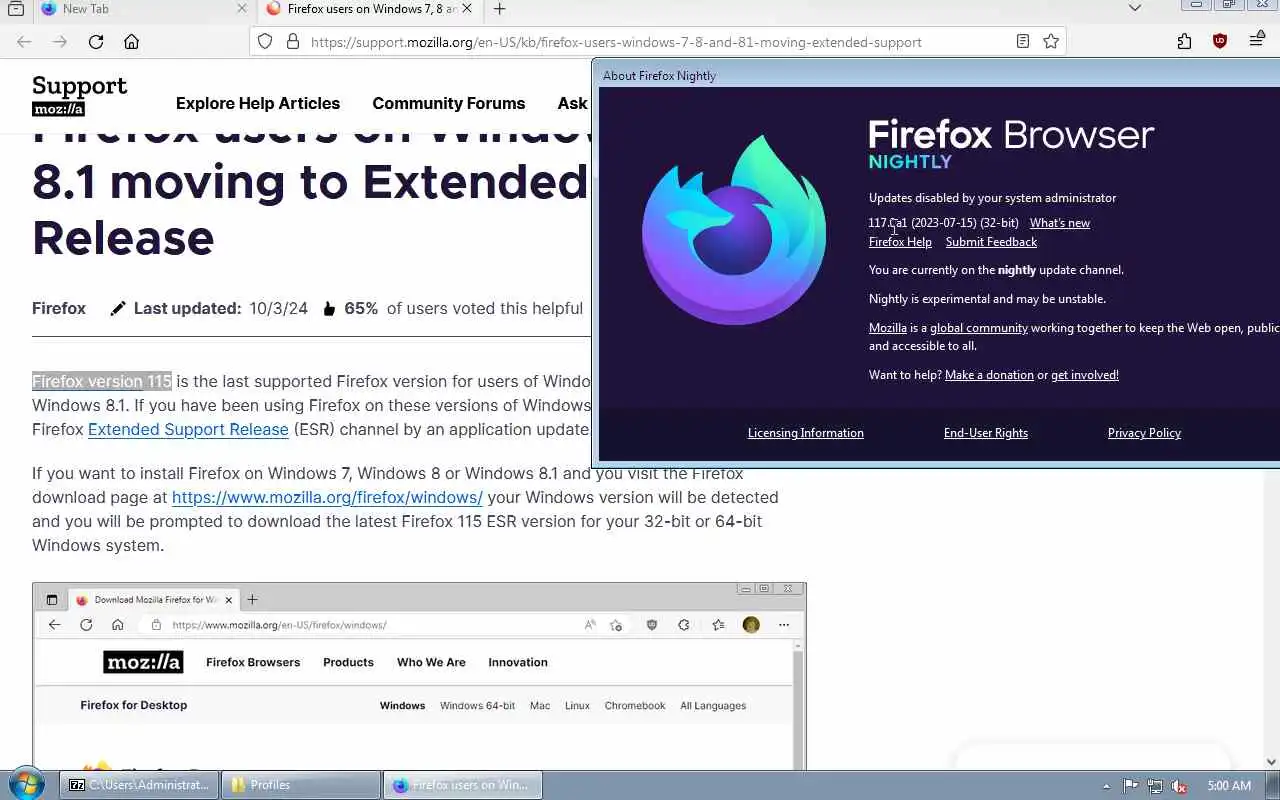Open the tracking protection shield icon
The image size is (1280, 800).
[x=265, y=42]
